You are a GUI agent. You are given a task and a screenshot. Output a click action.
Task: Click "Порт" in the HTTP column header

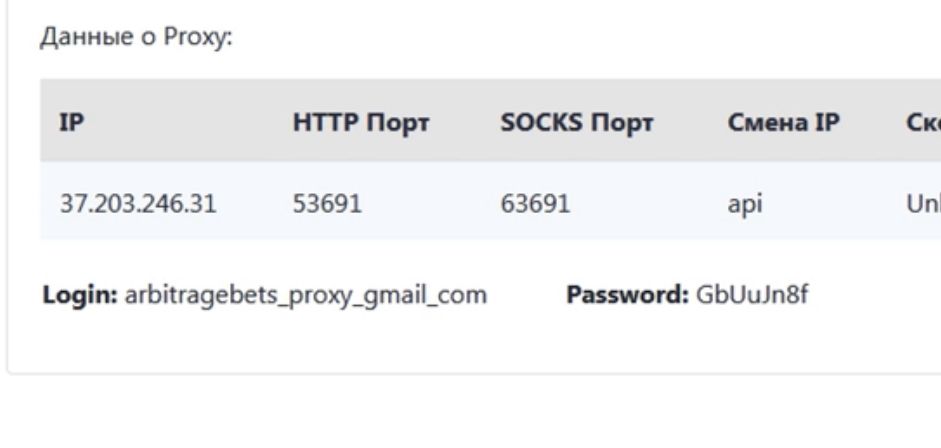click(x=394, y=122)
